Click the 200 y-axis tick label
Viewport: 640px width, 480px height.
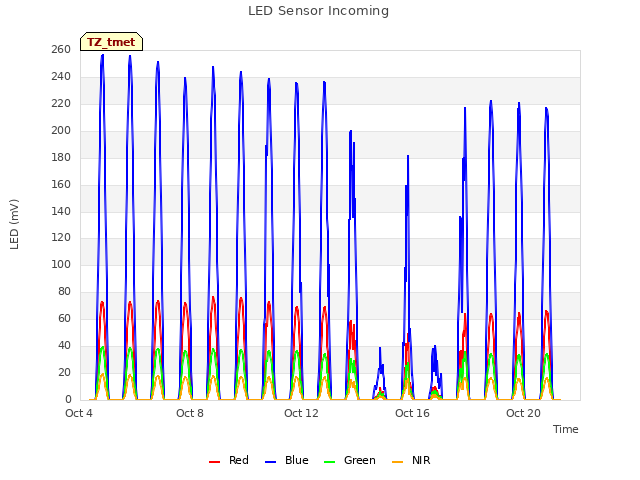tap(61, 130)
